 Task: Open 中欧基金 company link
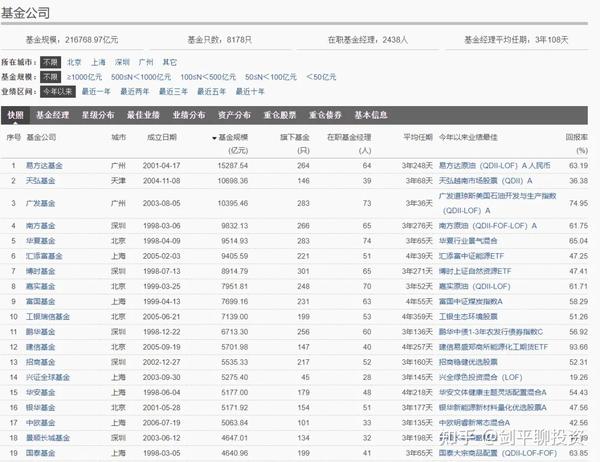pos(41,423)
